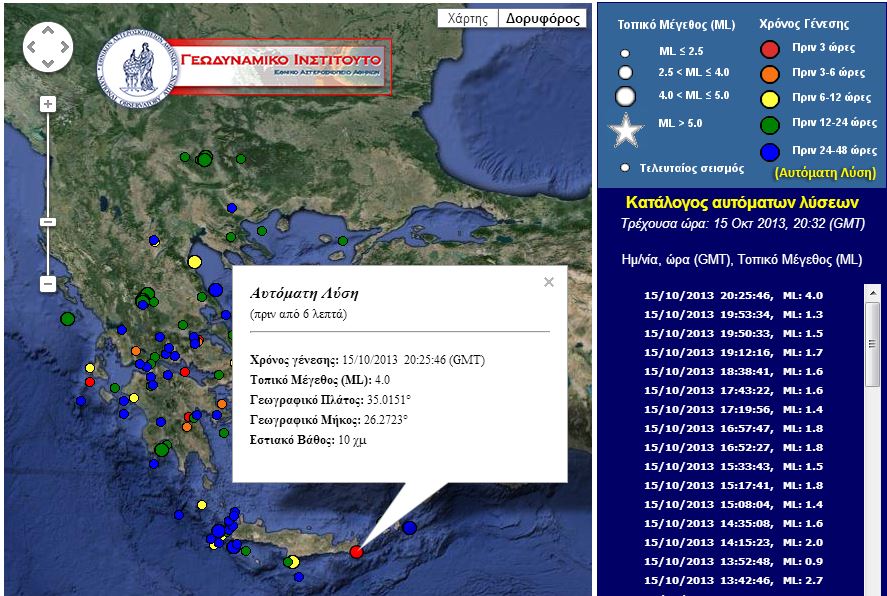
Task: Pan the map up with the arrow
Action: pos(48,31)
